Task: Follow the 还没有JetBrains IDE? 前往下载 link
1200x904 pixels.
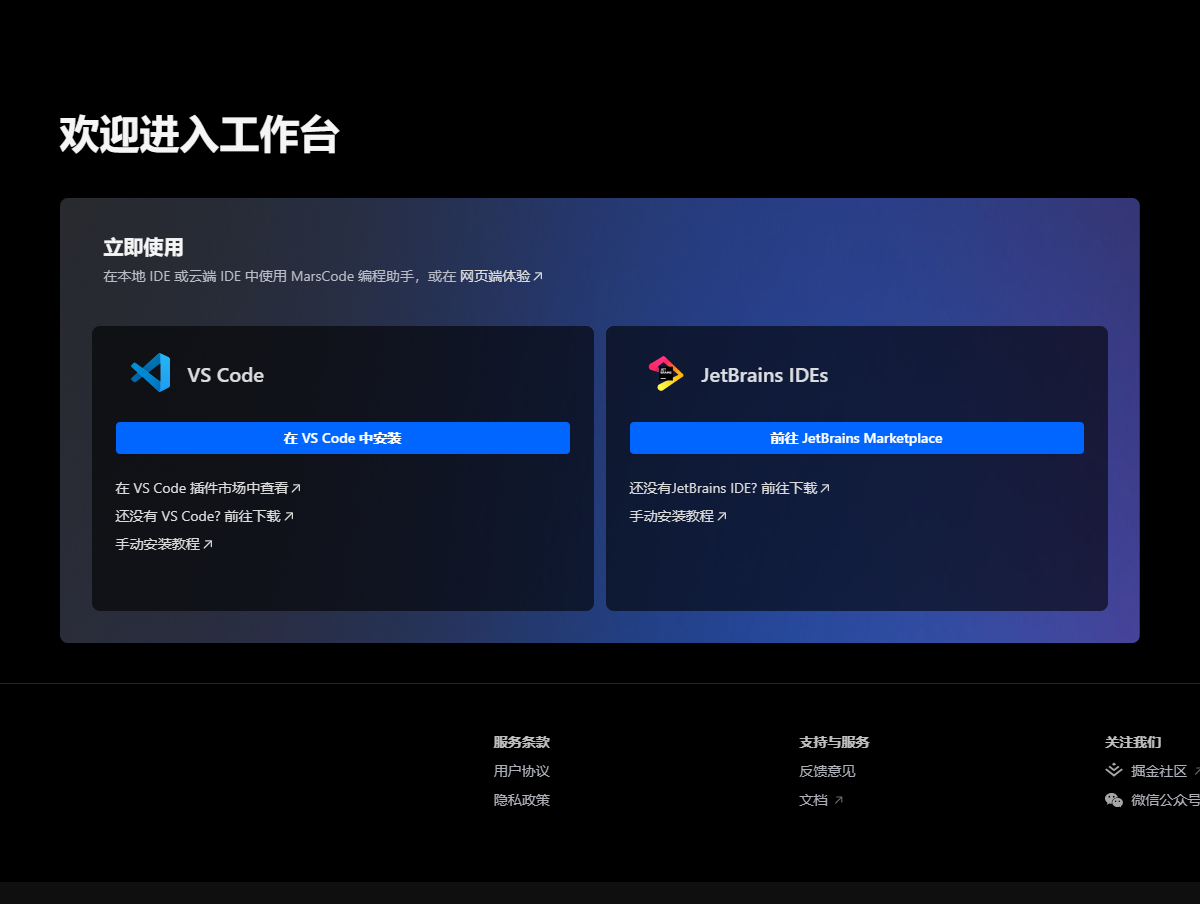Action: (729, 488)
